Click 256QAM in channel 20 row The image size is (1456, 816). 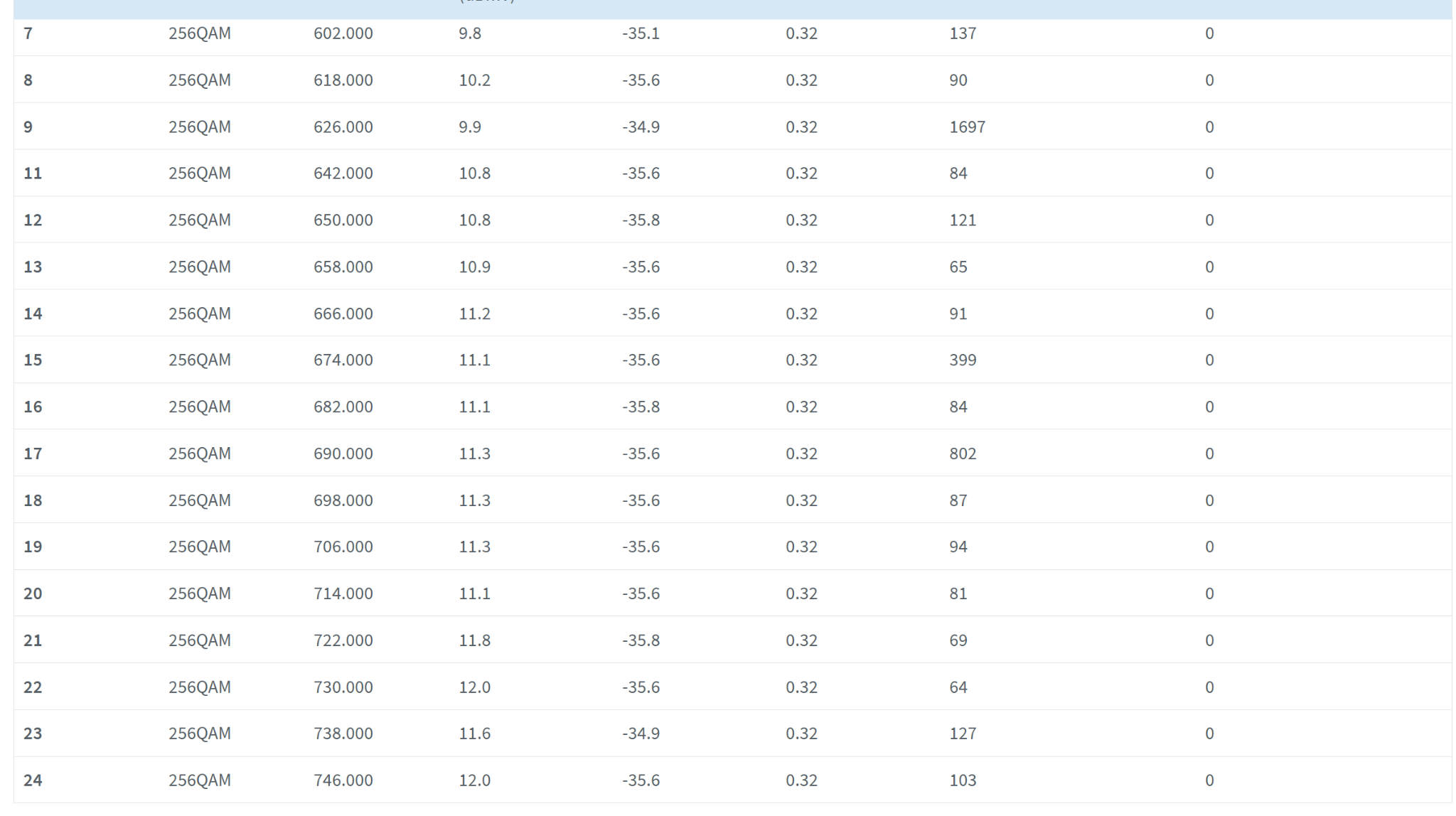(x=199, y=594)
